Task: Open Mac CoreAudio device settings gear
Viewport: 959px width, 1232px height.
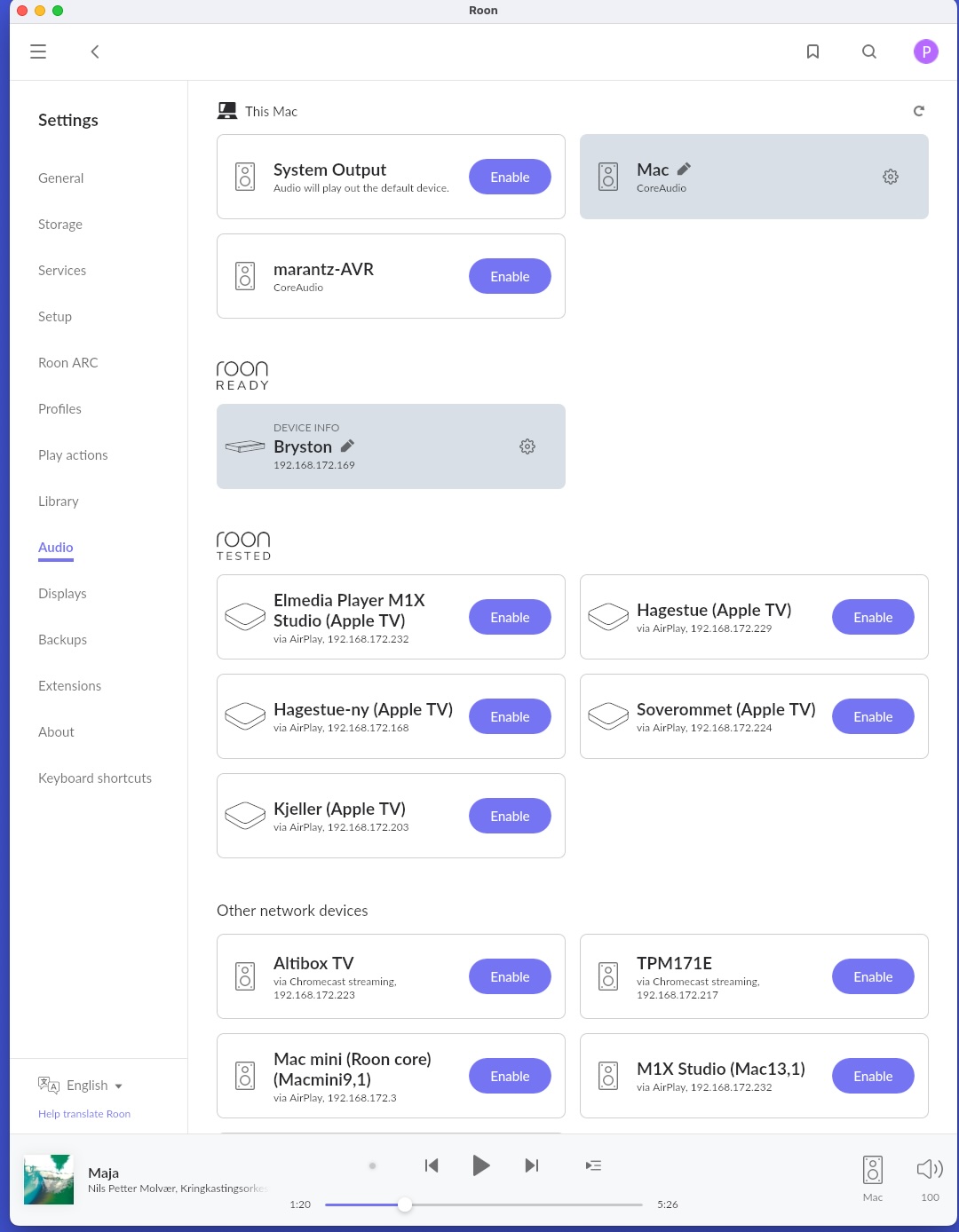Action: coord(891,177)
